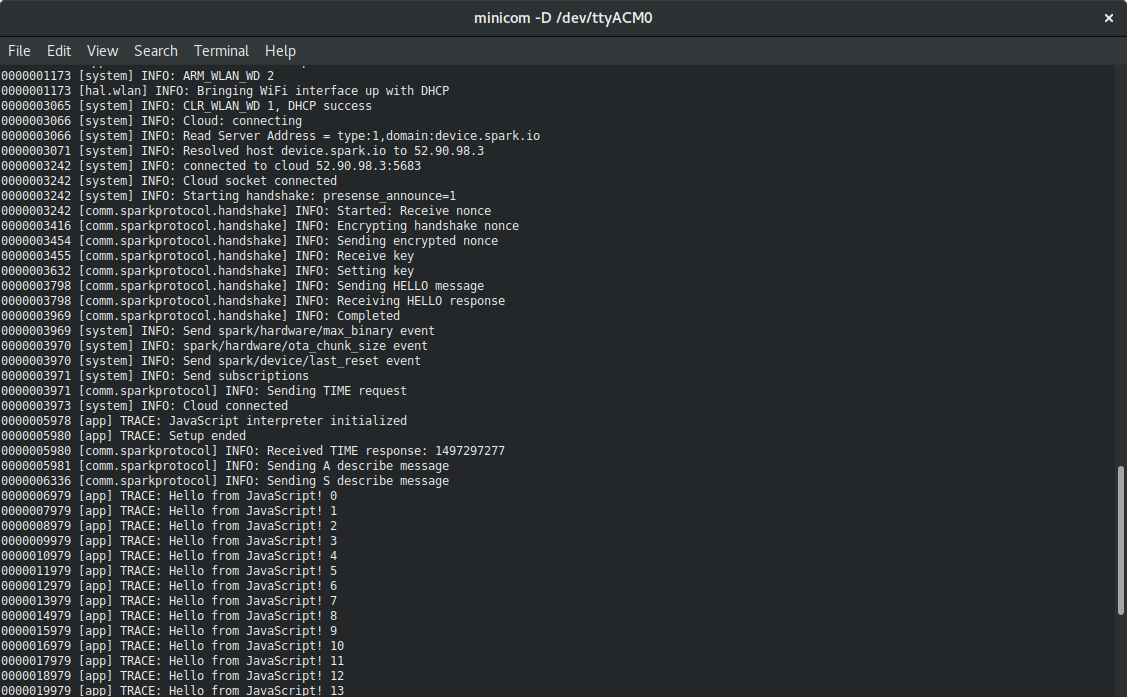Click the window title 'minicom -D /dev/ttyACM0'
The height and width of the screenshot is (697, 1127).
point(563,18)
